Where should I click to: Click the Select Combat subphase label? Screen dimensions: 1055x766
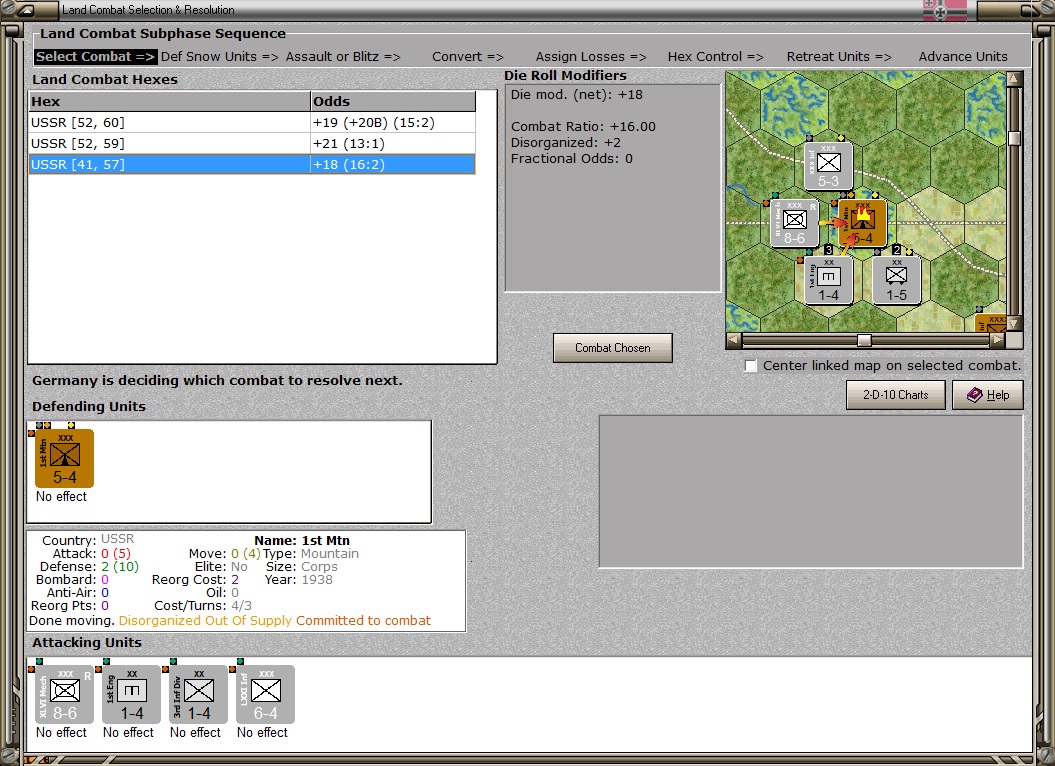tap(96, 57)
